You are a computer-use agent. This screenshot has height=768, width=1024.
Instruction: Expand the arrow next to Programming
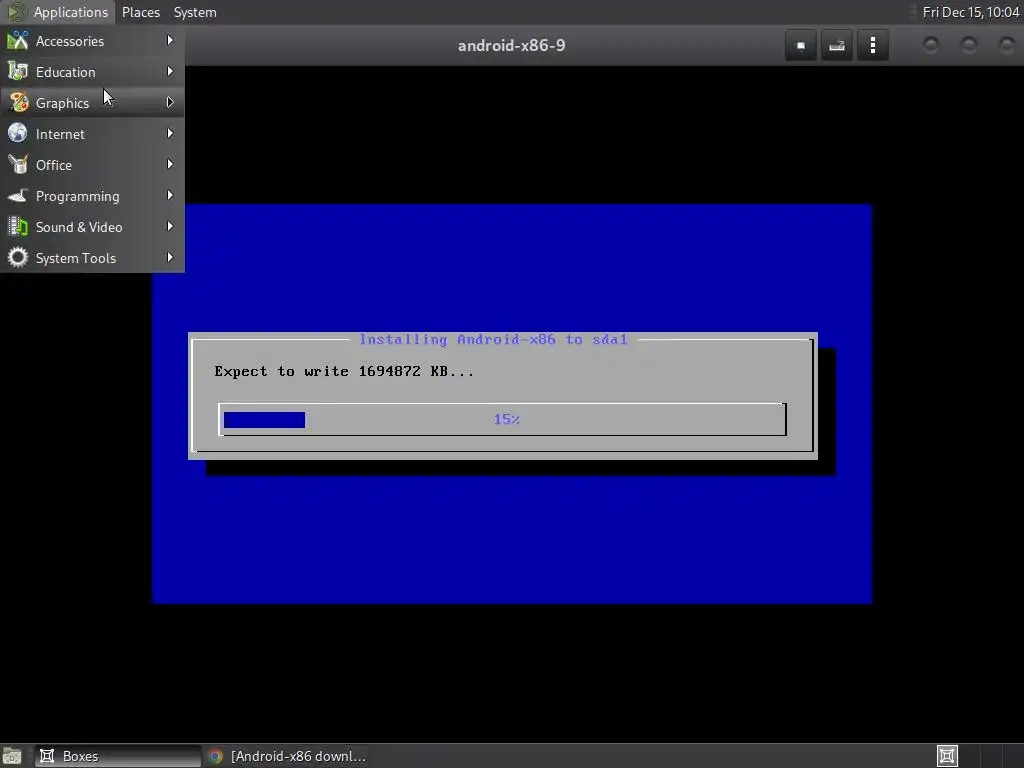tap(170, 195)
